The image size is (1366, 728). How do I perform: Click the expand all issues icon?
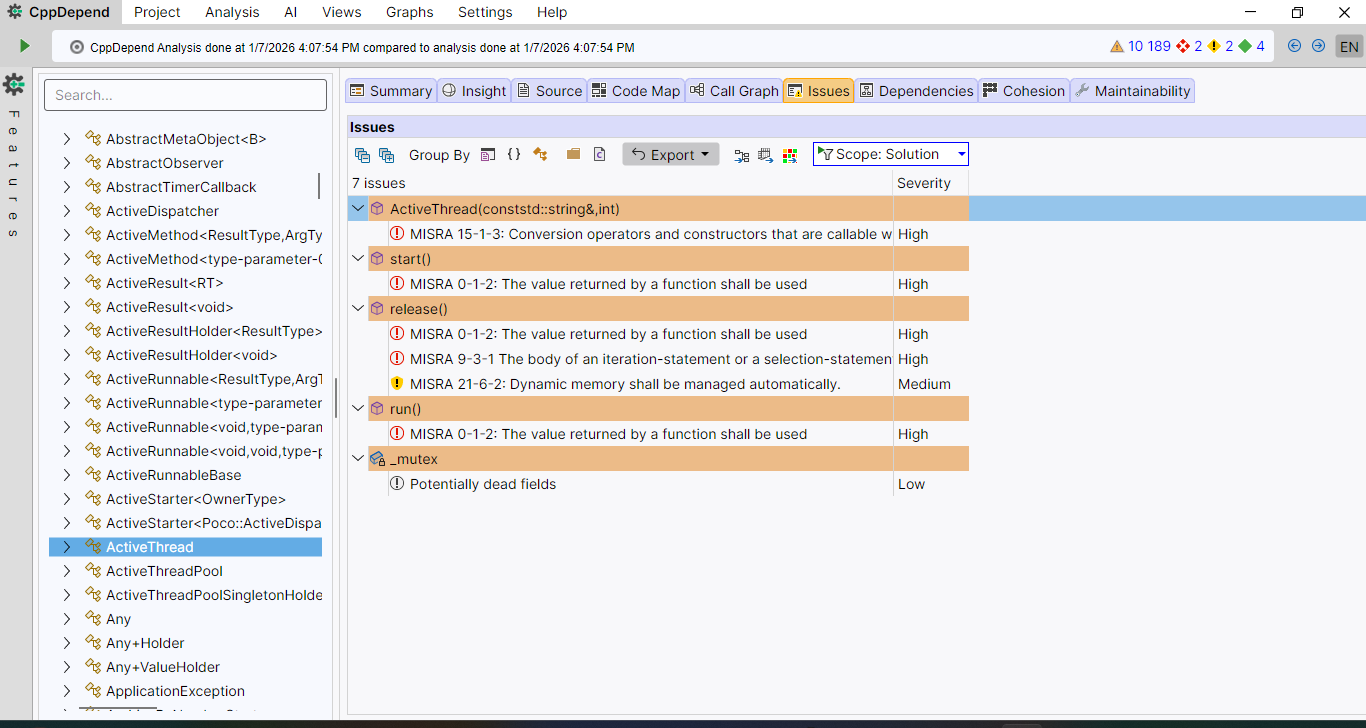point(386,155)
